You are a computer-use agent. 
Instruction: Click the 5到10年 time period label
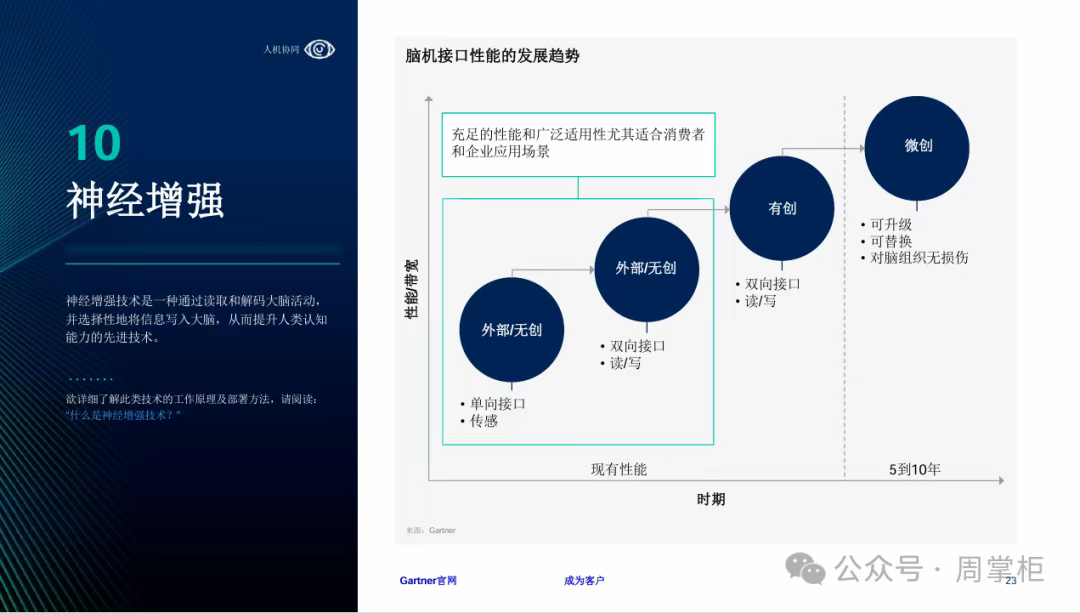point(914,469)
